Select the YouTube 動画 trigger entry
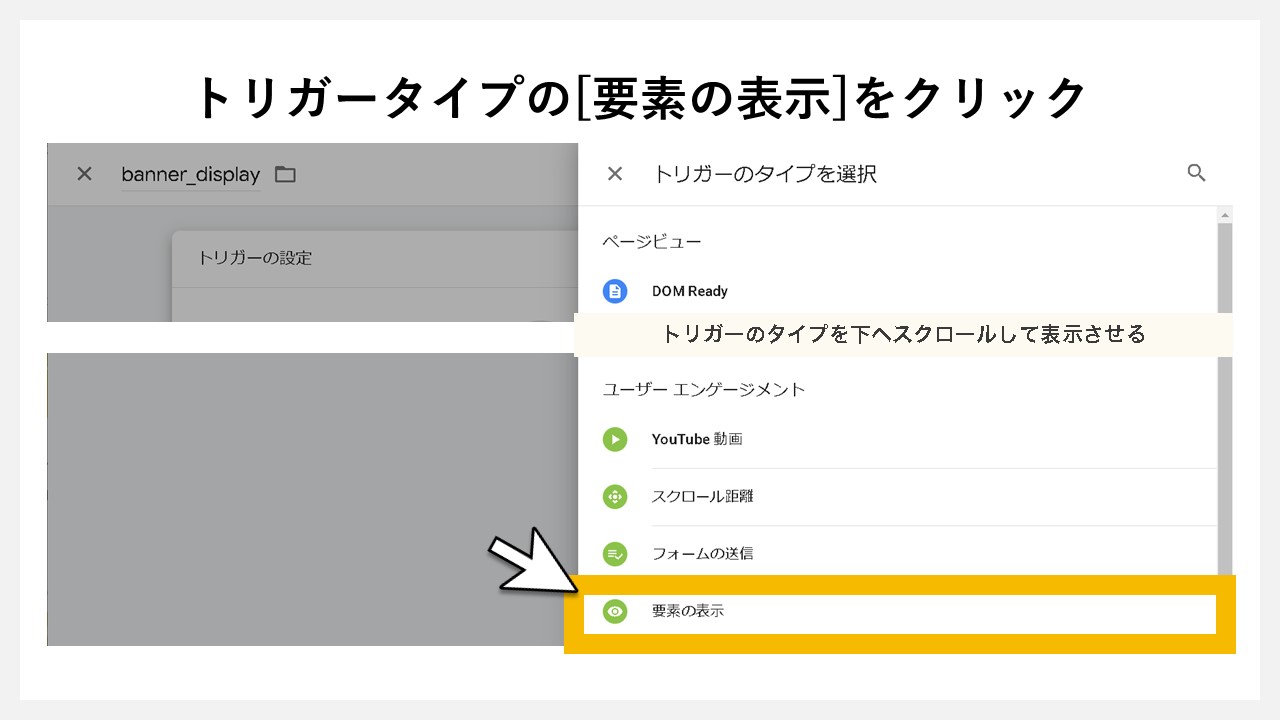This screenshot has height=720, width=1280. point(697,439)
